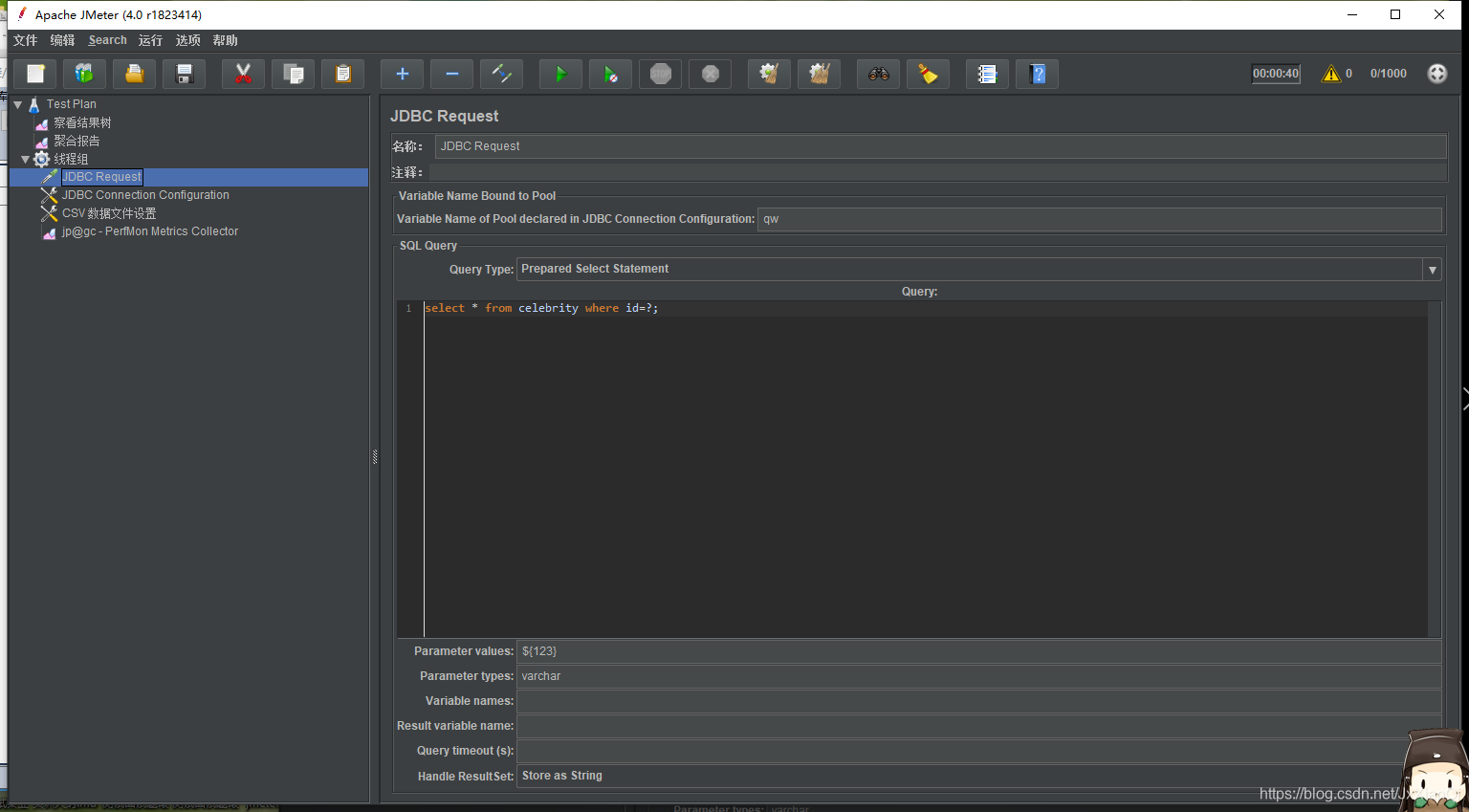Open the 选项 menu
The image size is (1469, 812).
click(x=188, y=40)
